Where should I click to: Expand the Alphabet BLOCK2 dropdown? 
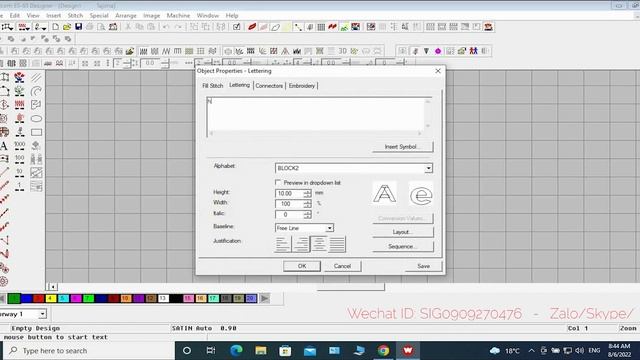pos(428,168)
